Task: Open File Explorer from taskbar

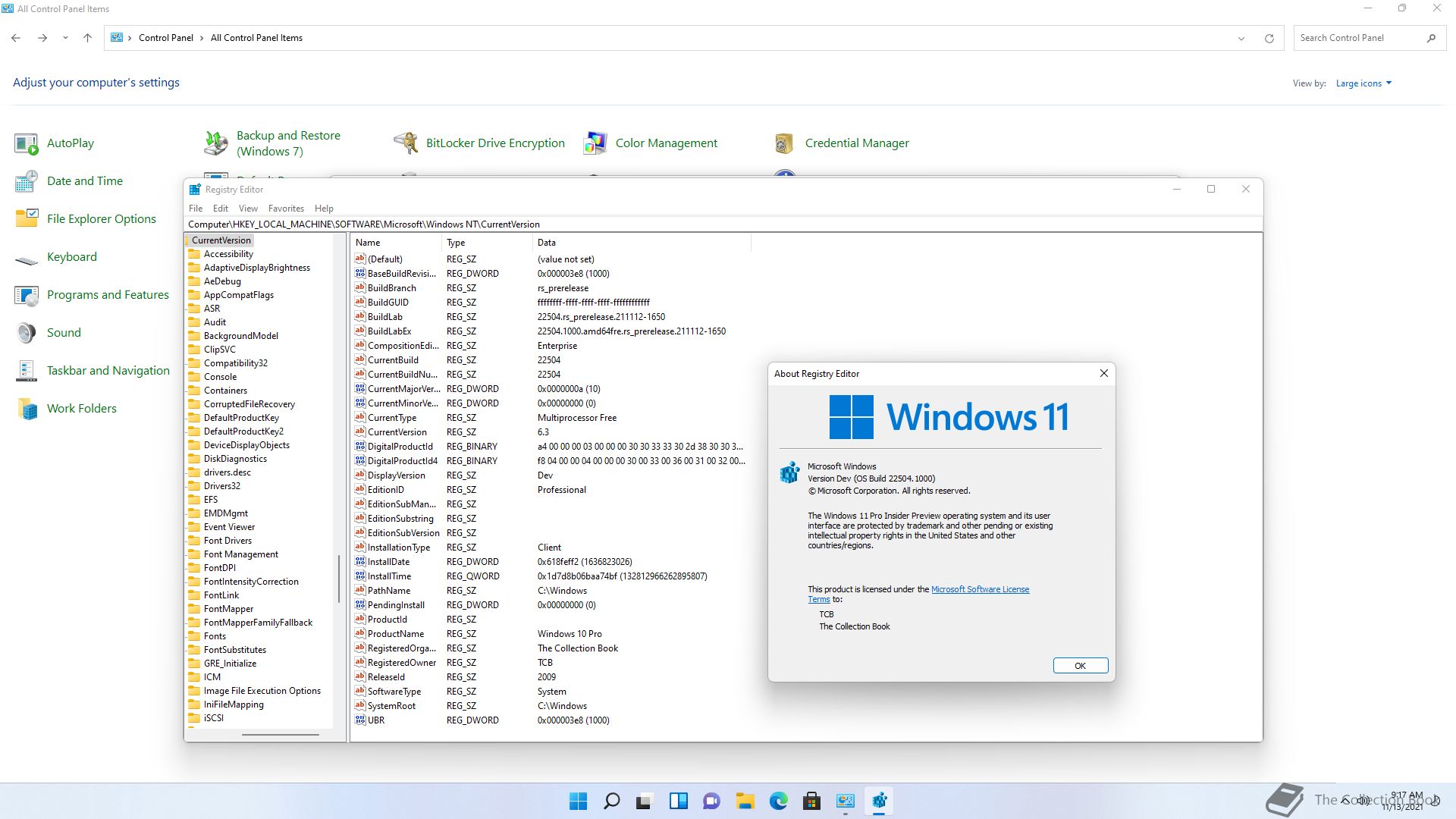Action: click(745, 801)
